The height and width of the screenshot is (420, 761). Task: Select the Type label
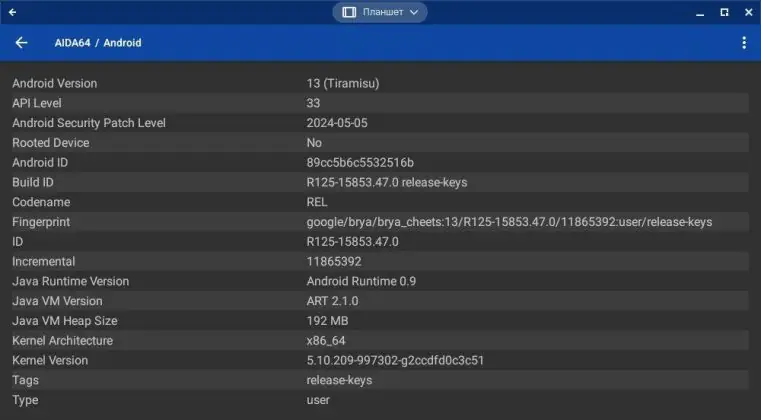[25, 400]
